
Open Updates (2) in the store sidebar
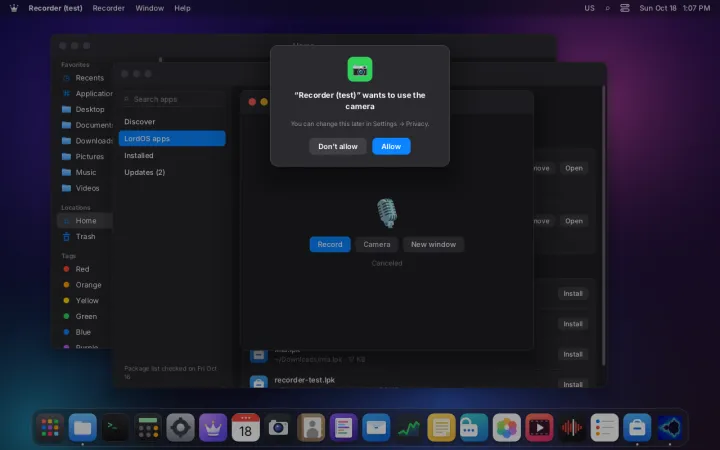172,173
